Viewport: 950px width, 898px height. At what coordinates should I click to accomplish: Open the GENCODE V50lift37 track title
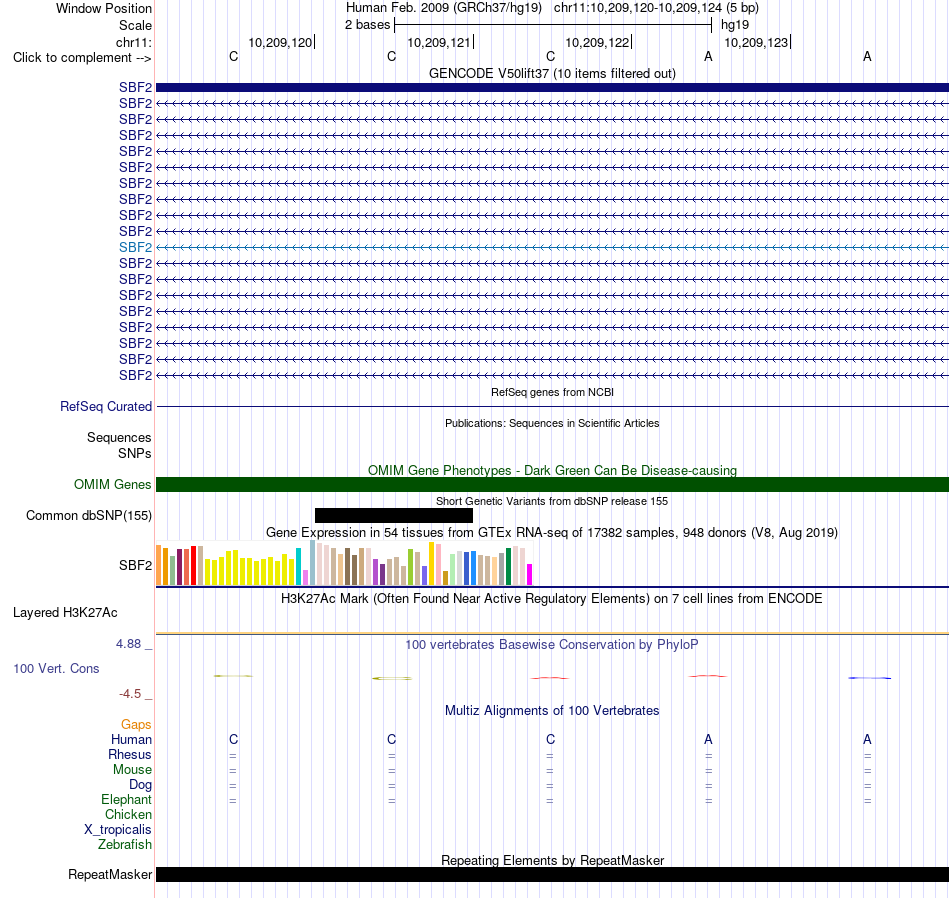point(552,73)
